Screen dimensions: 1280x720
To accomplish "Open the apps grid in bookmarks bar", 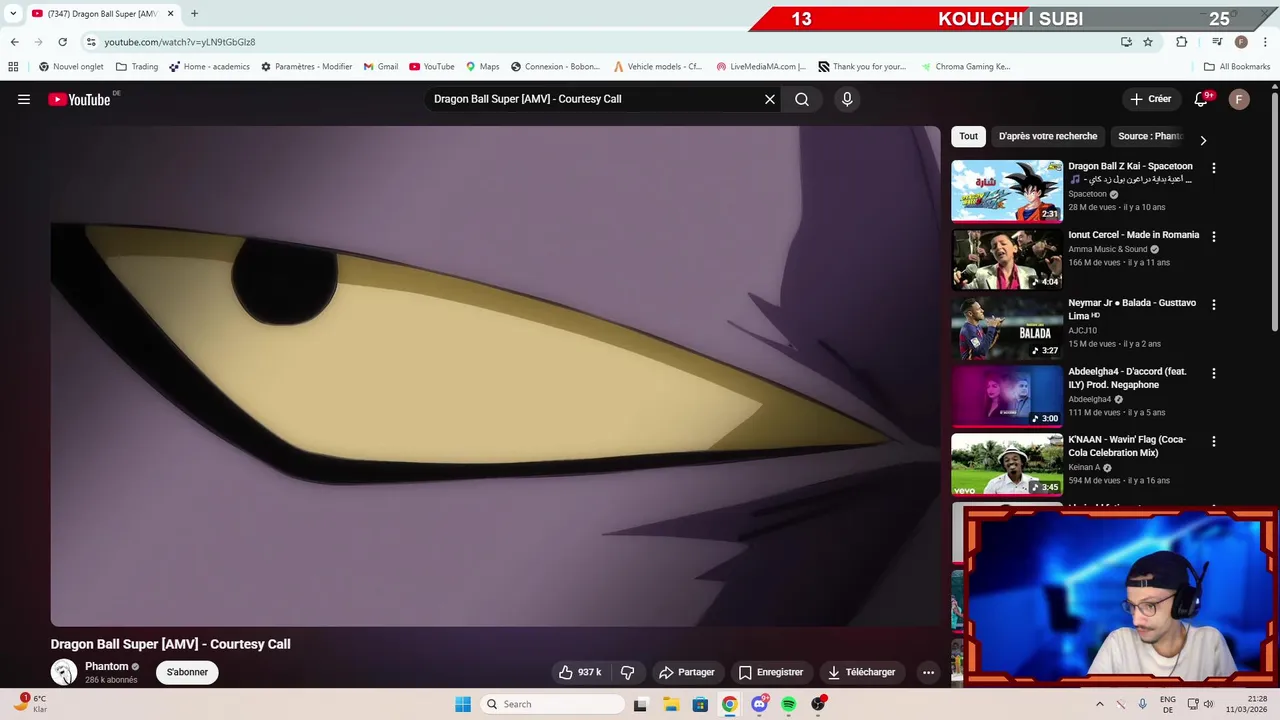I will point(13,67).
